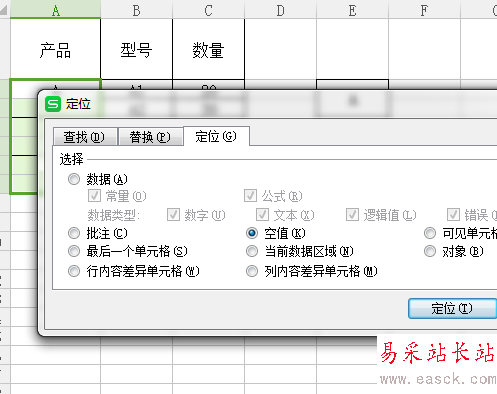Select column B header
The width and height of the screenshot is (497, 394).
coord(136,9)
